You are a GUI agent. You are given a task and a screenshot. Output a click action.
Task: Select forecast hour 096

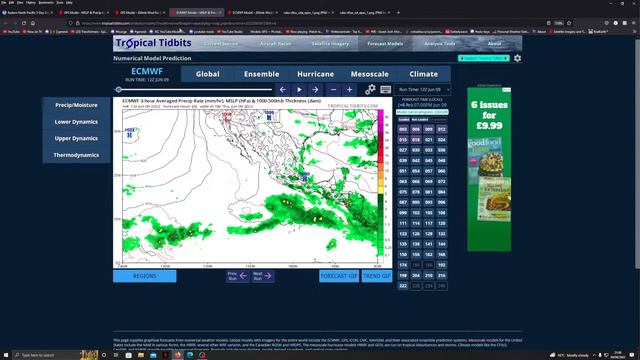441,202
